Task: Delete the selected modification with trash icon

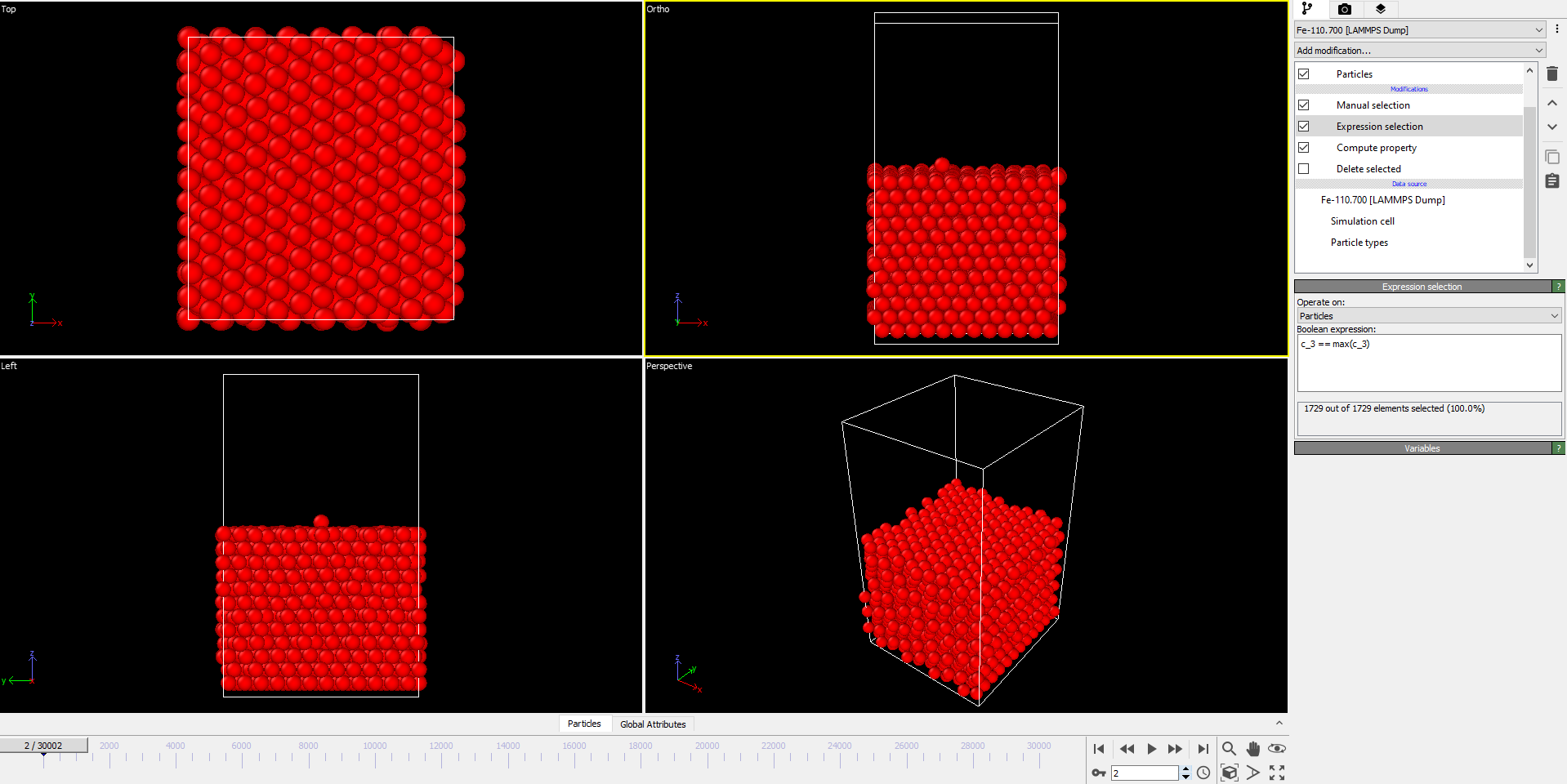Action: click(x=1552, y=74)
